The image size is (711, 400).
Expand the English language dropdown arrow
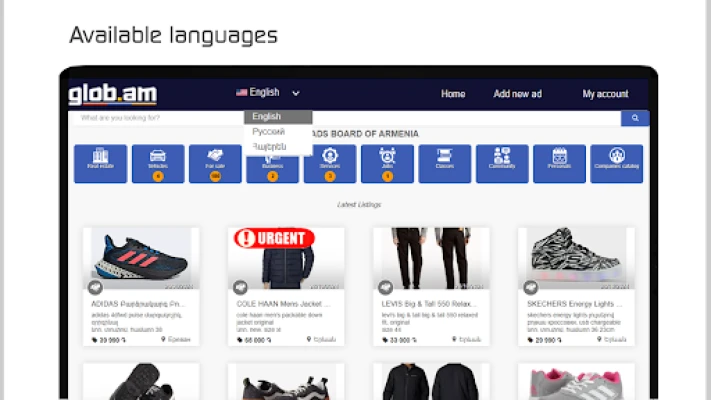pos(296,93)
